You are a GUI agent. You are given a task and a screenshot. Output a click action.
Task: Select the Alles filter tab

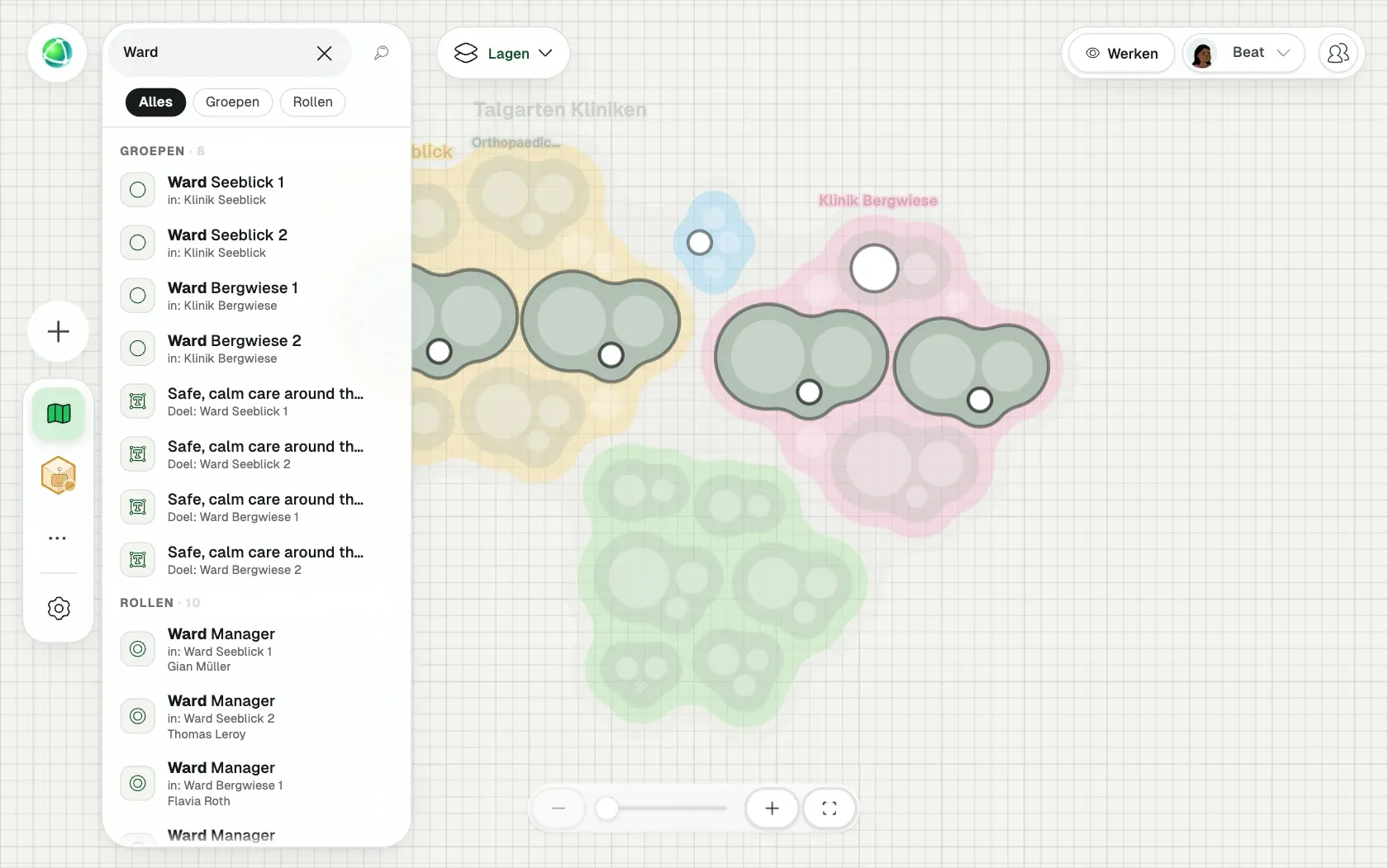155,102
